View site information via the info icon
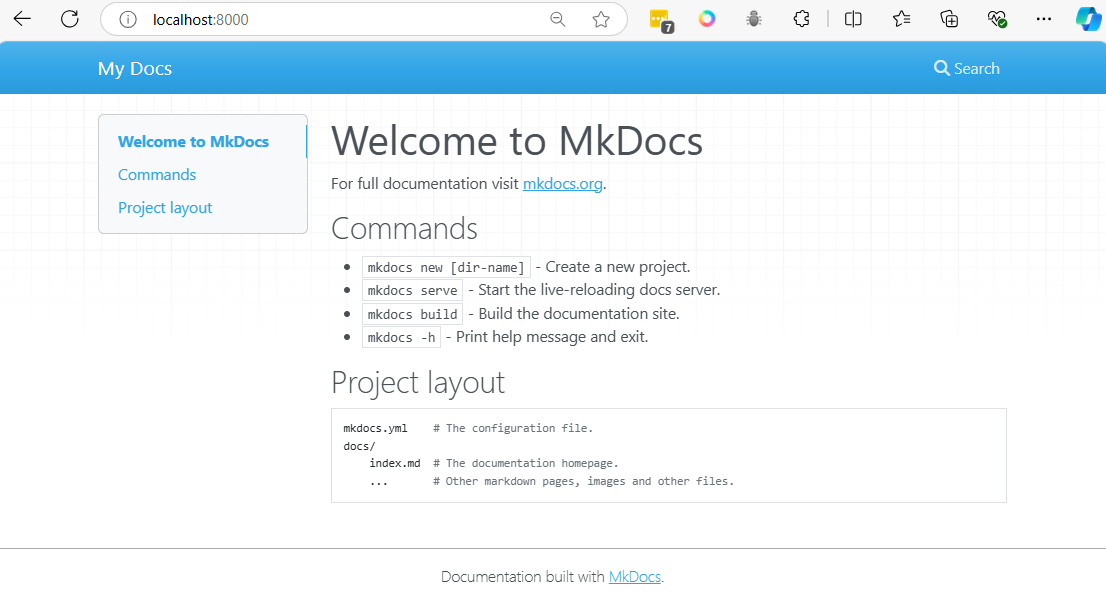 pos(127,19)
